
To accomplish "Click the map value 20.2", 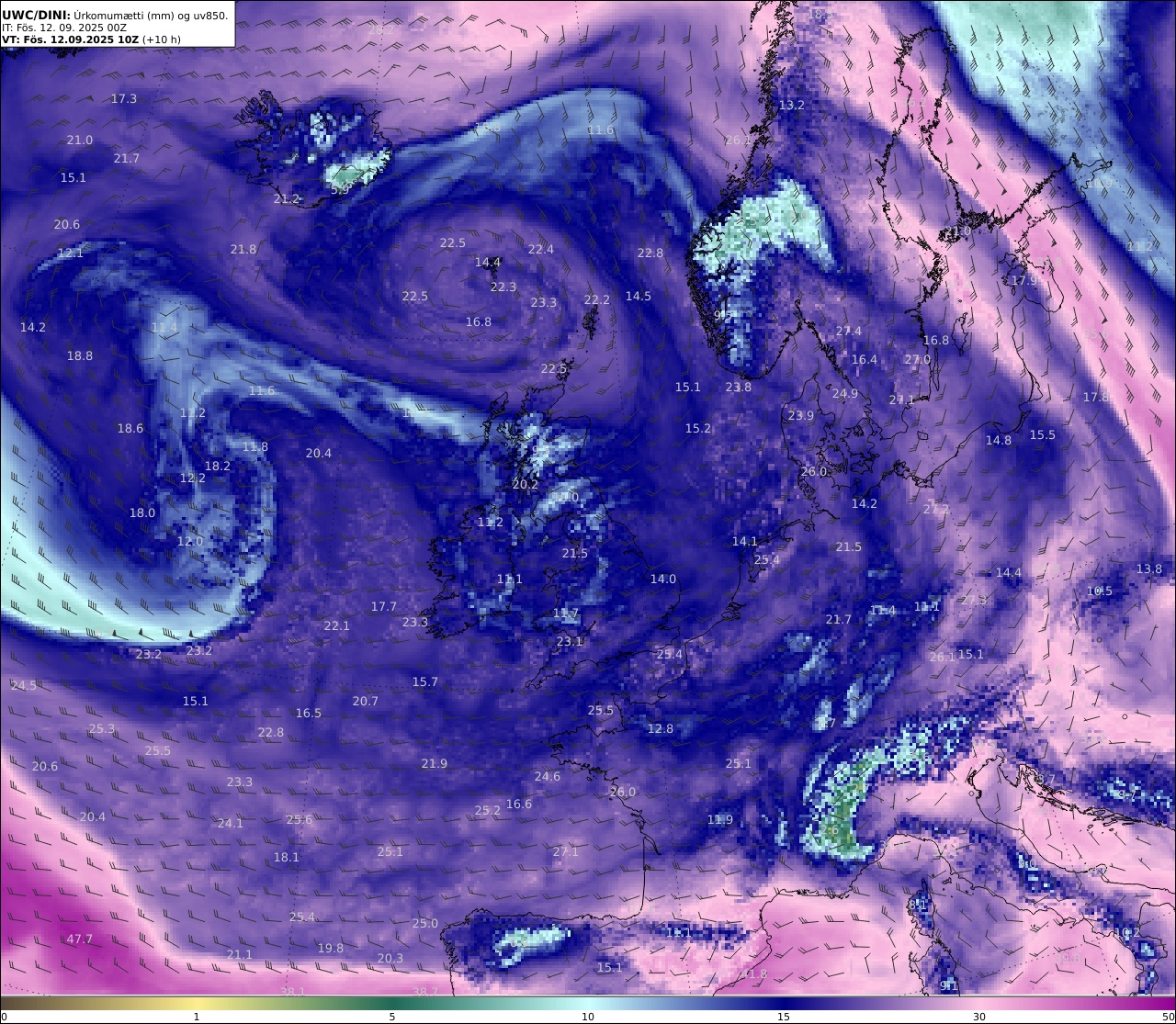I will 526,484.
